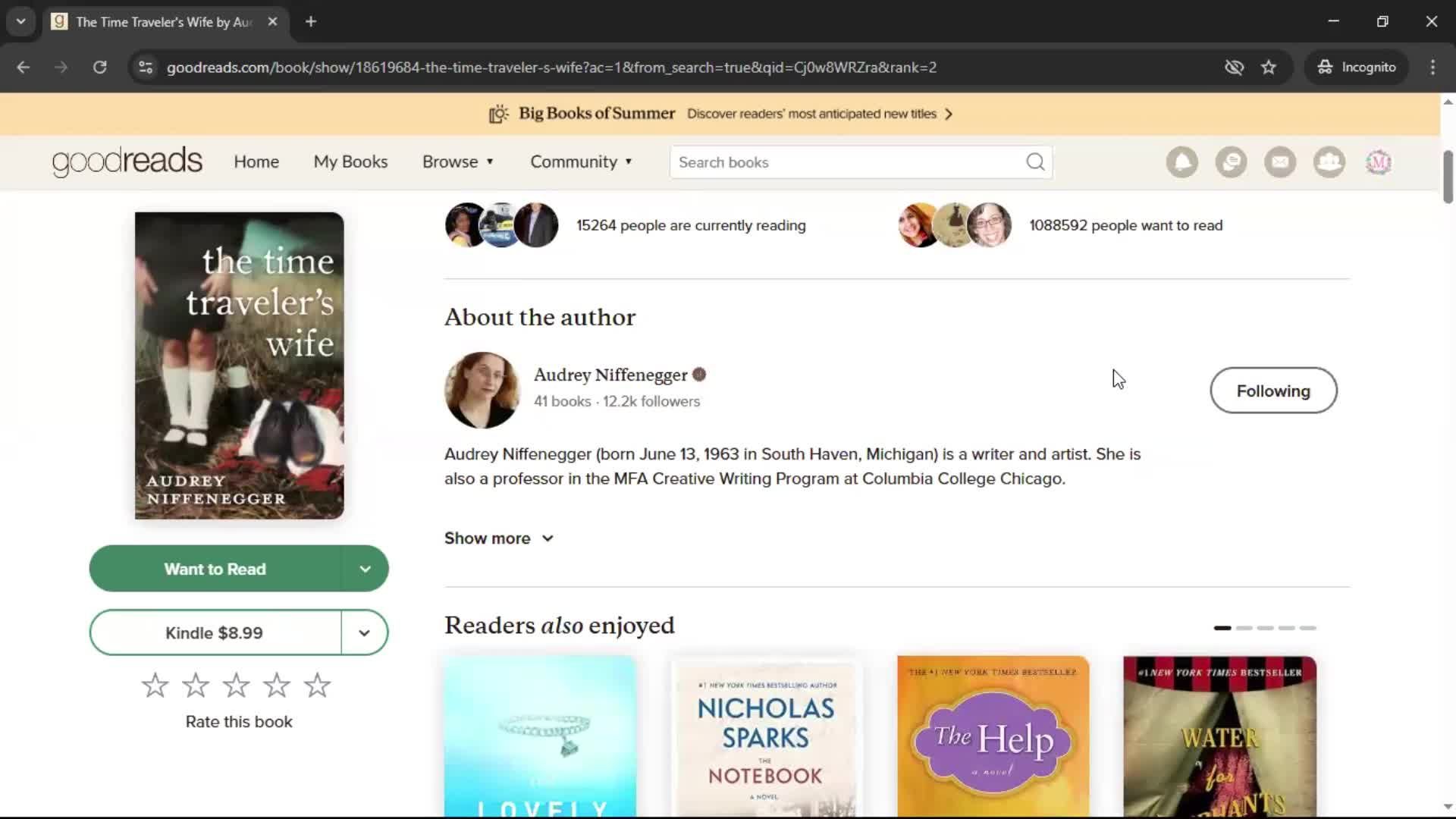Viewport: 1456px width, 819px height.
Task: Click the search magnifier icon
Action: (1035, 162)
